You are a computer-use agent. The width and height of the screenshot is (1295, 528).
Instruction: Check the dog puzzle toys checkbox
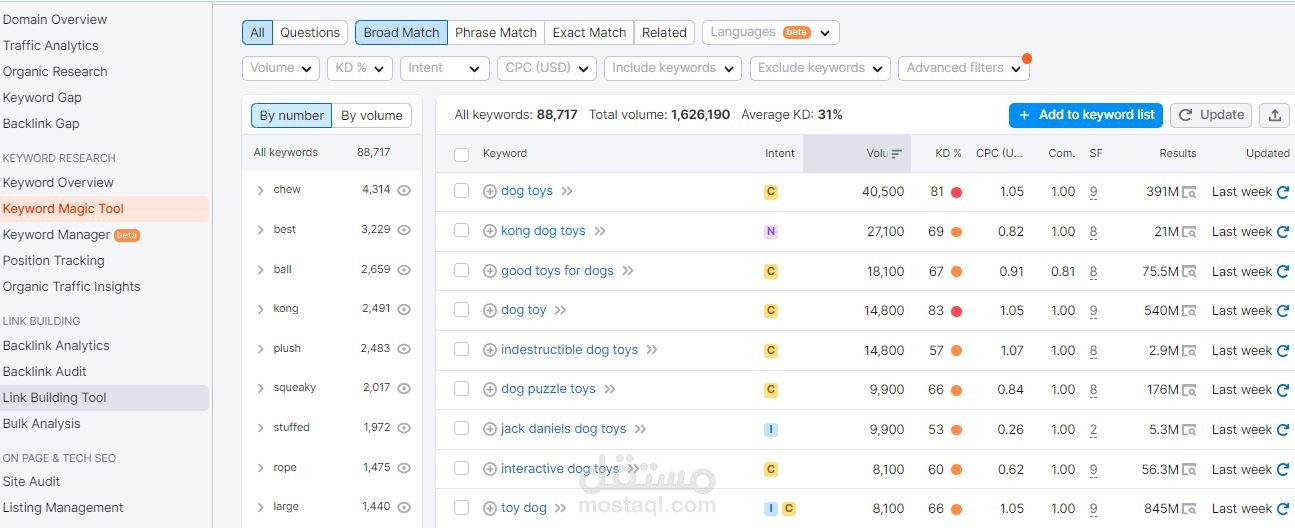tap(461, 389)
